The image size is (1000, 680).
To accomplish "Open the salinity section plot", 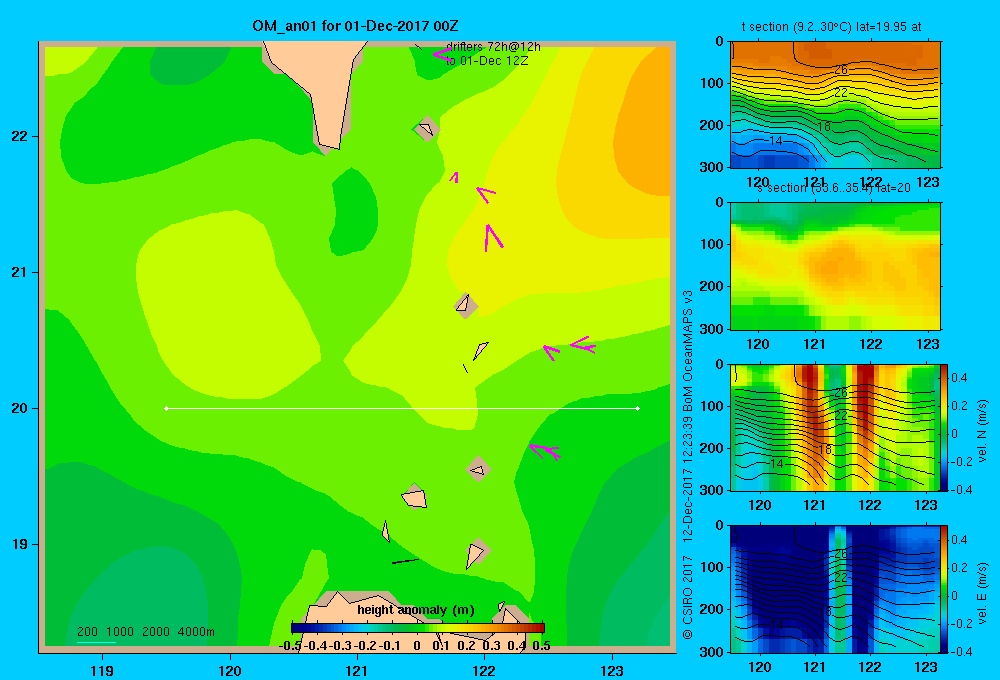I will pyautogui.click(x=835, y=266).
